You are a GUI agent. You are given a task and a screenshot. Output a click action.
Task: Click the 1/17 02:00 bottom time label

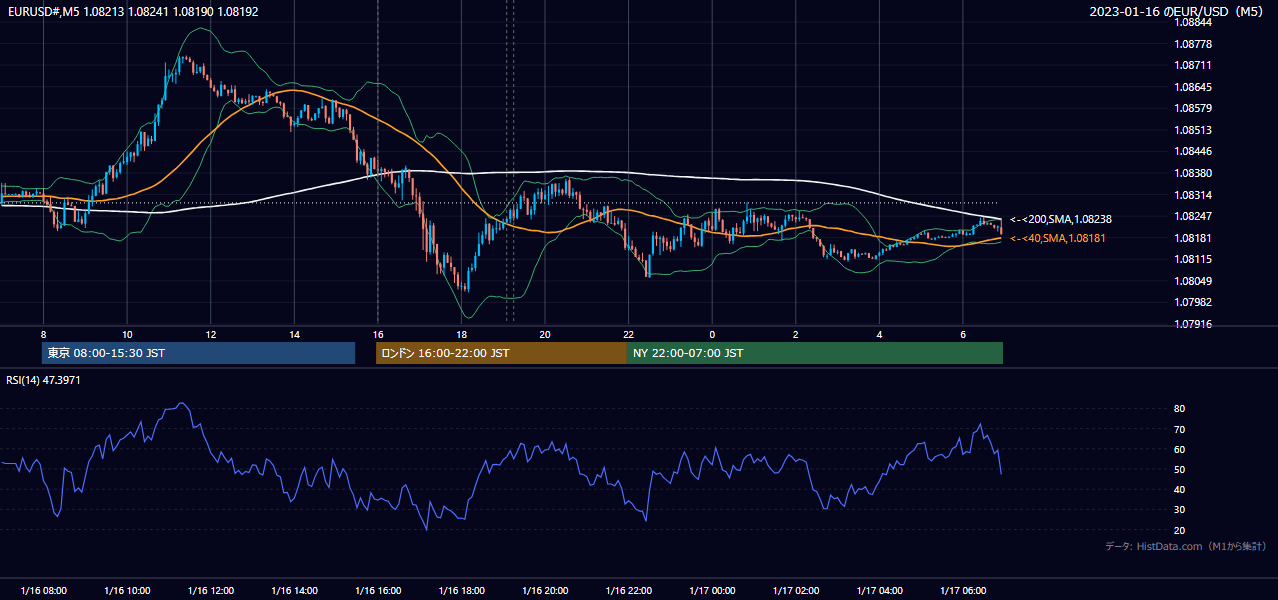pos(795,591)
